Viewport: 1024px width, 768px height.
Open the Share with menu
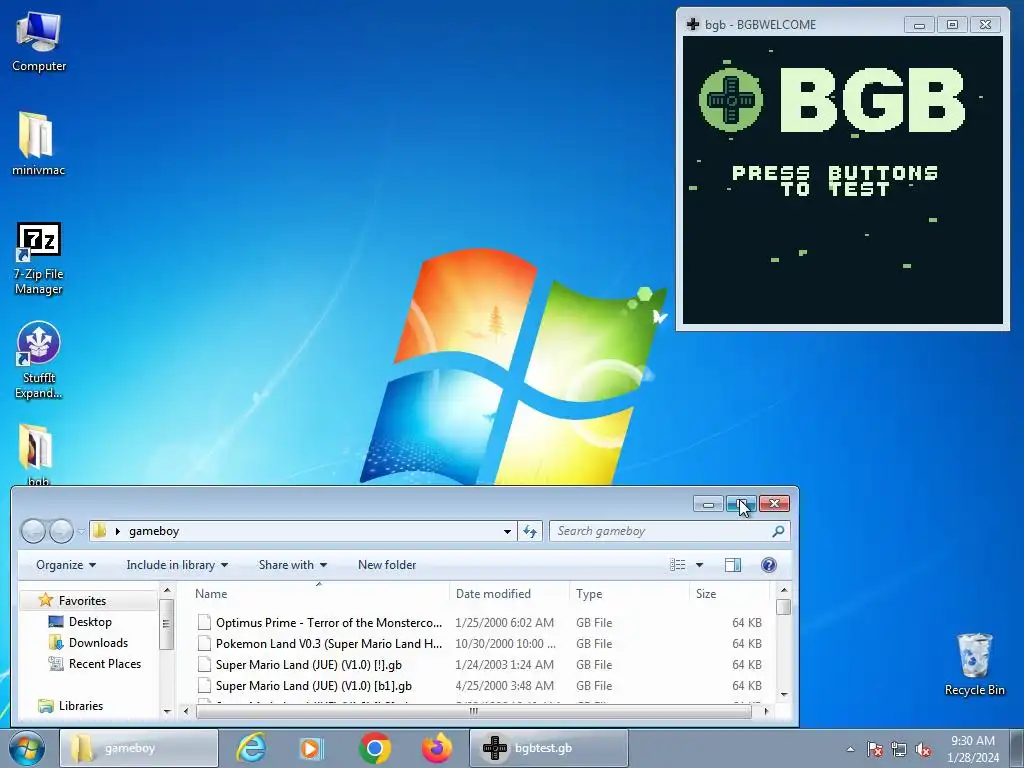293,565
